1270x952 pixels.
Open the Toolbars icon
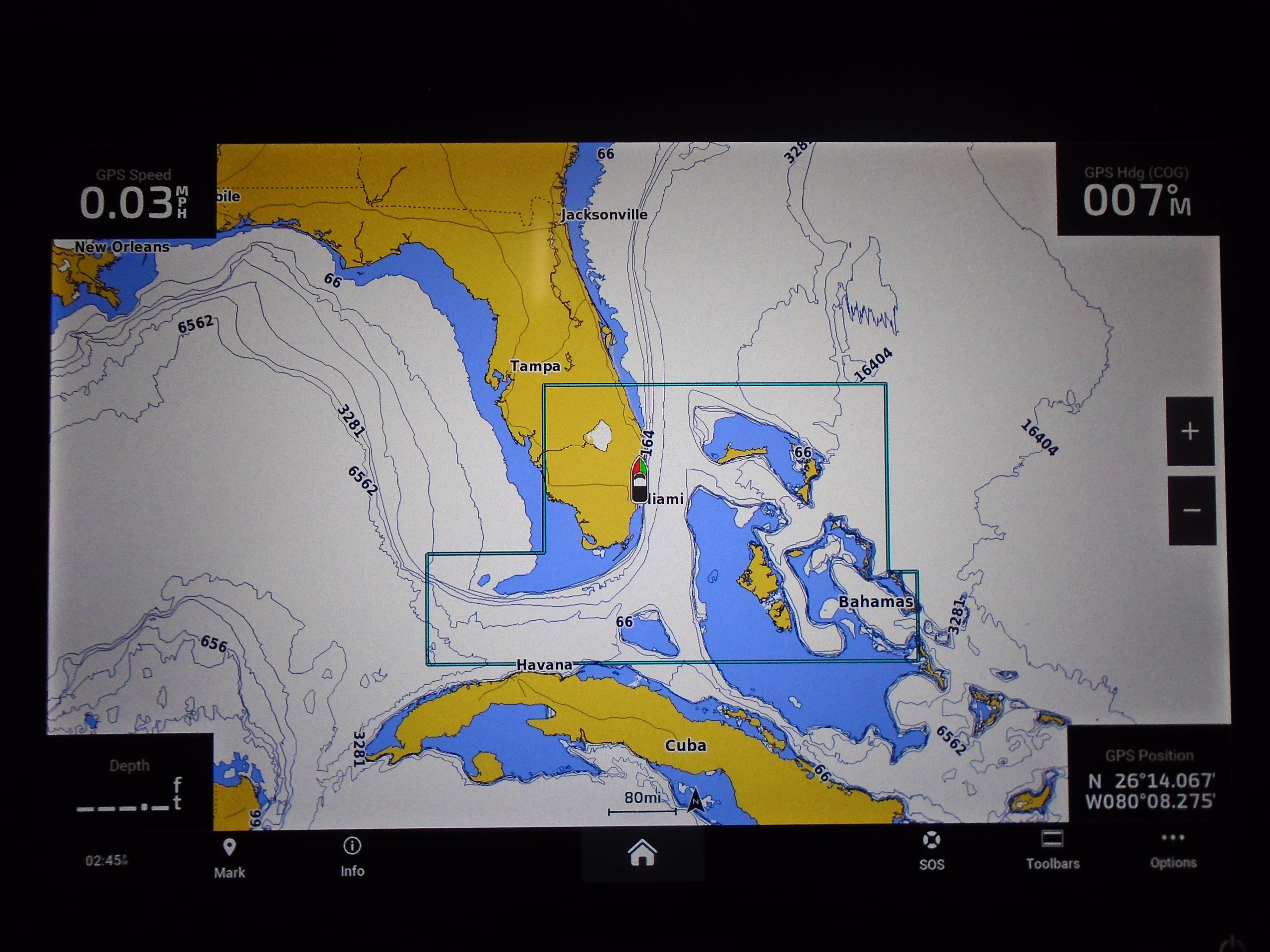[x=1052, y=839]
